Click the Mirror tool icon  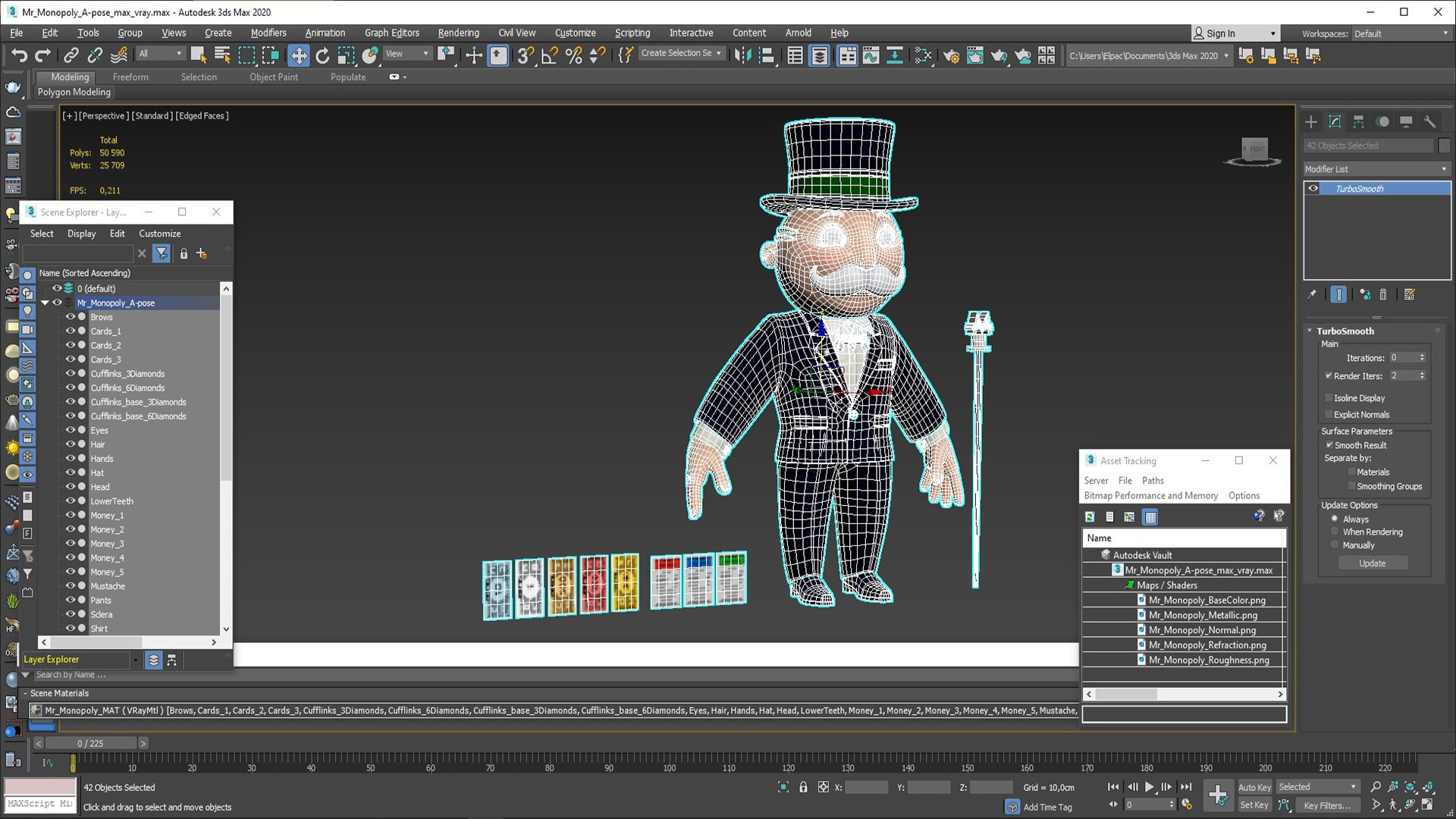pos(742,55)
